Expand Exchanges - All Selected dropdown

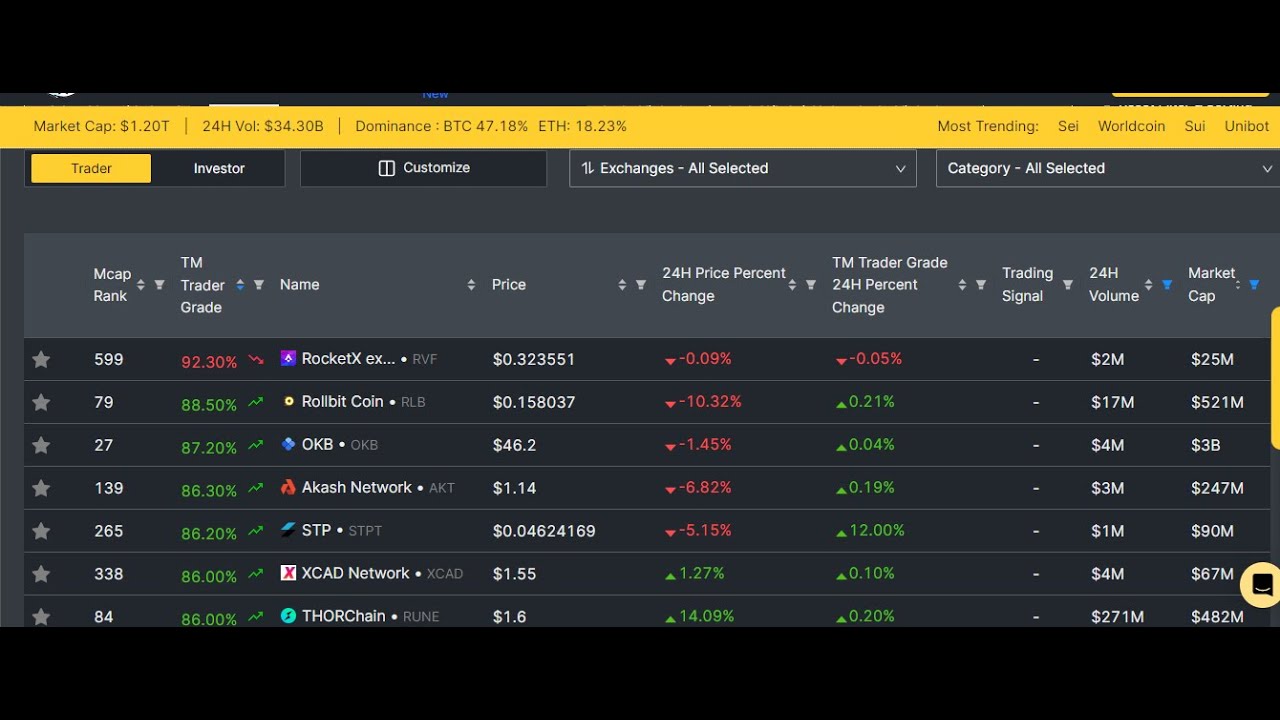pos(743,168)
